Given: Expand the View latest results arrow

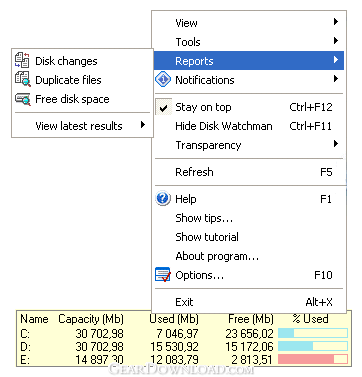Looking at the screenshot, I should click(143, 125).
